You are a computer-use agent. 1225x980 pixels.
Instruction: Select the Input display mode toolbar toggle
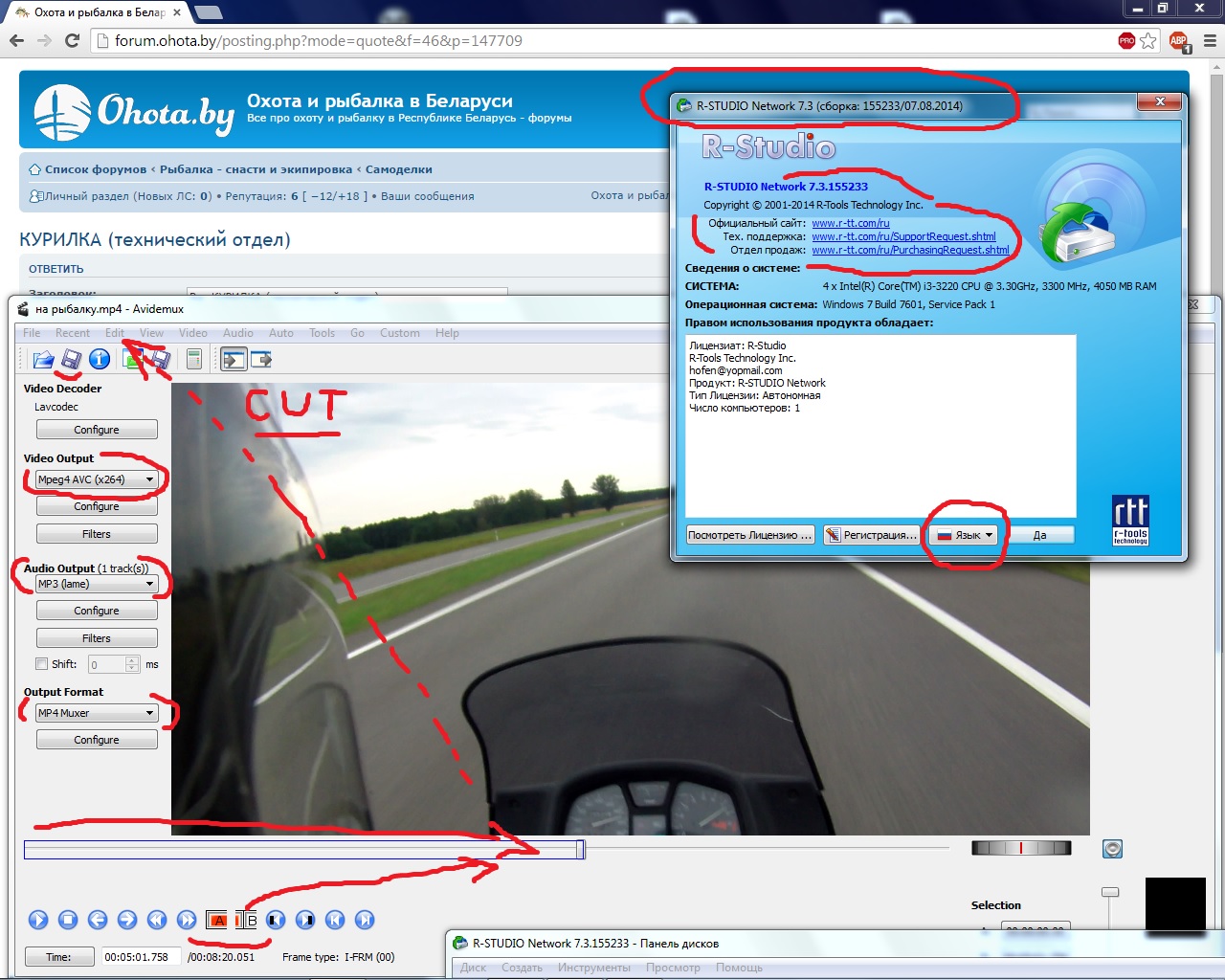pos(234,360)
